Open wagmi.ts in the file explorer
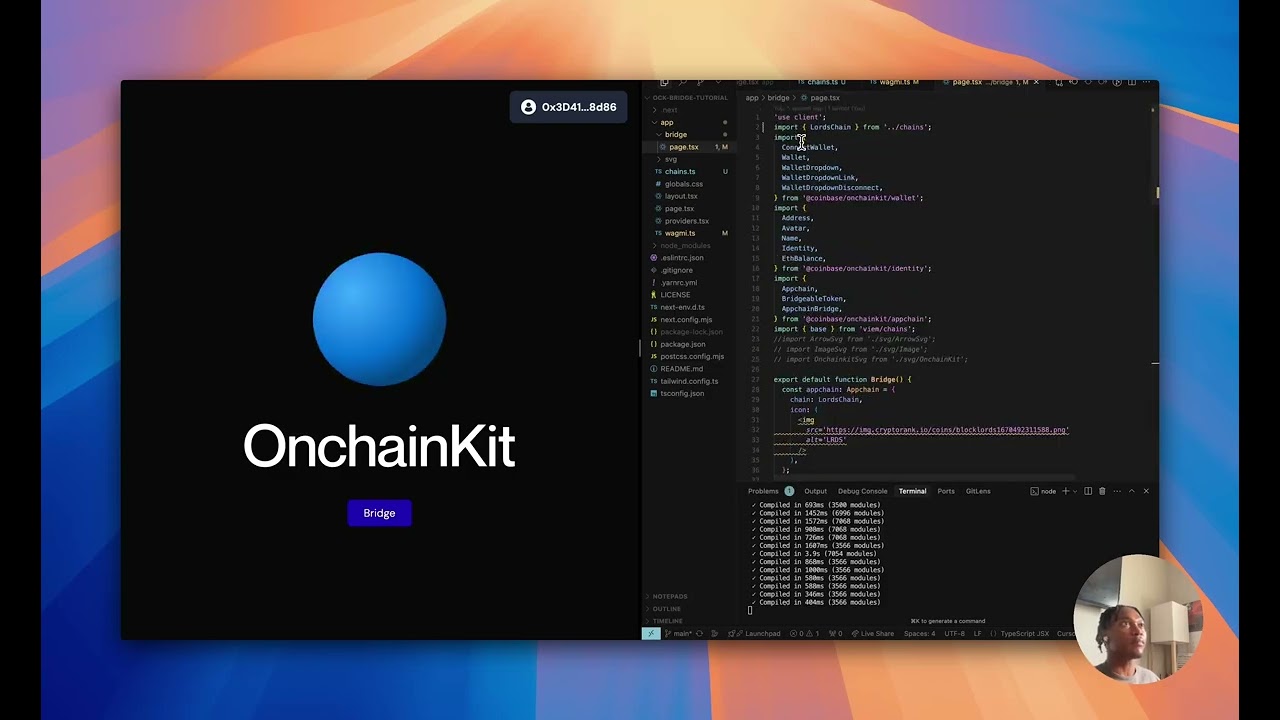The width and height of the screenshot is (1280, 720). (679, 233)
